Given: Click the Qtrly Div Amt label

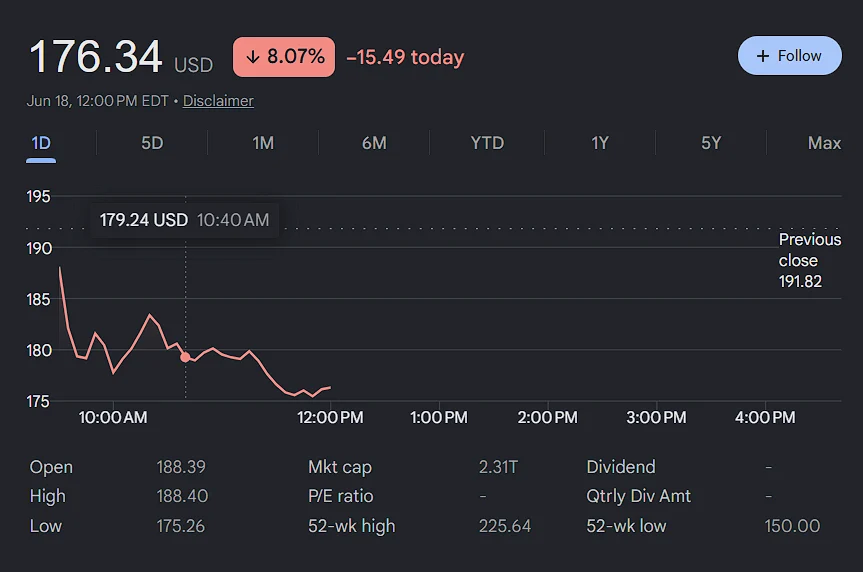Looking at the screenshot, I should coord(638,496).
